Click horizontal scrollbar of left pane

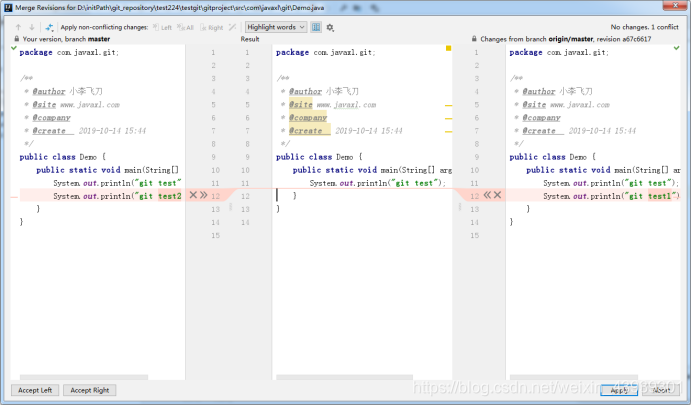click(84, 377)
